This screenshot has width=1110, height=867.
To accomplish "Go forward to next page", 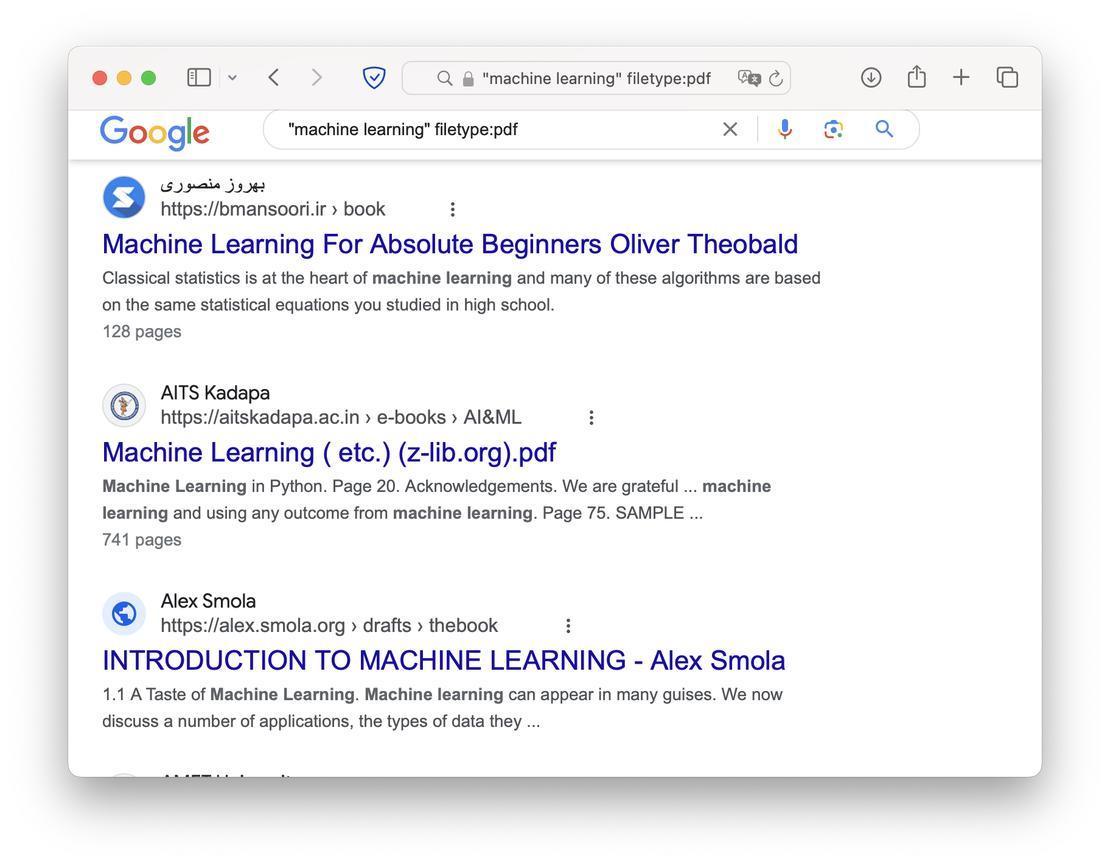I will (316, 77).
